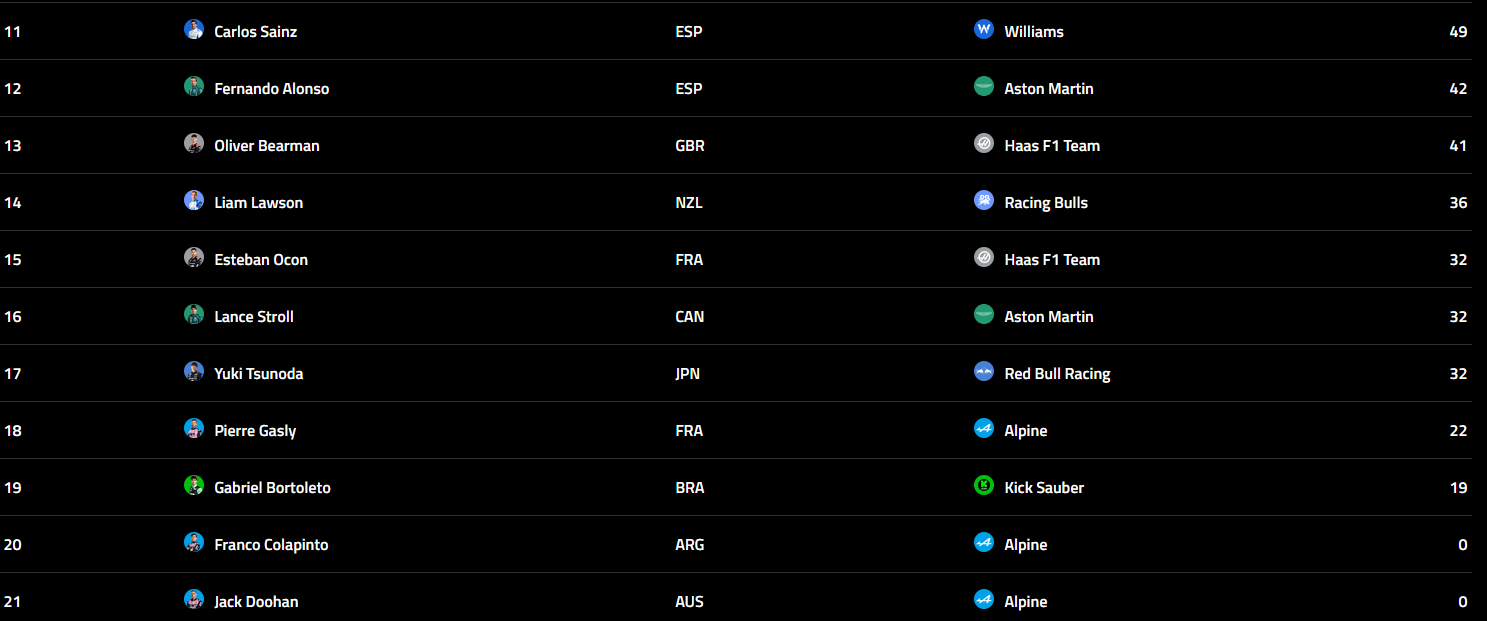Click the Red Bull Racing logo icon
Viewport: 1487px width, 621px height.
point(984,372)
